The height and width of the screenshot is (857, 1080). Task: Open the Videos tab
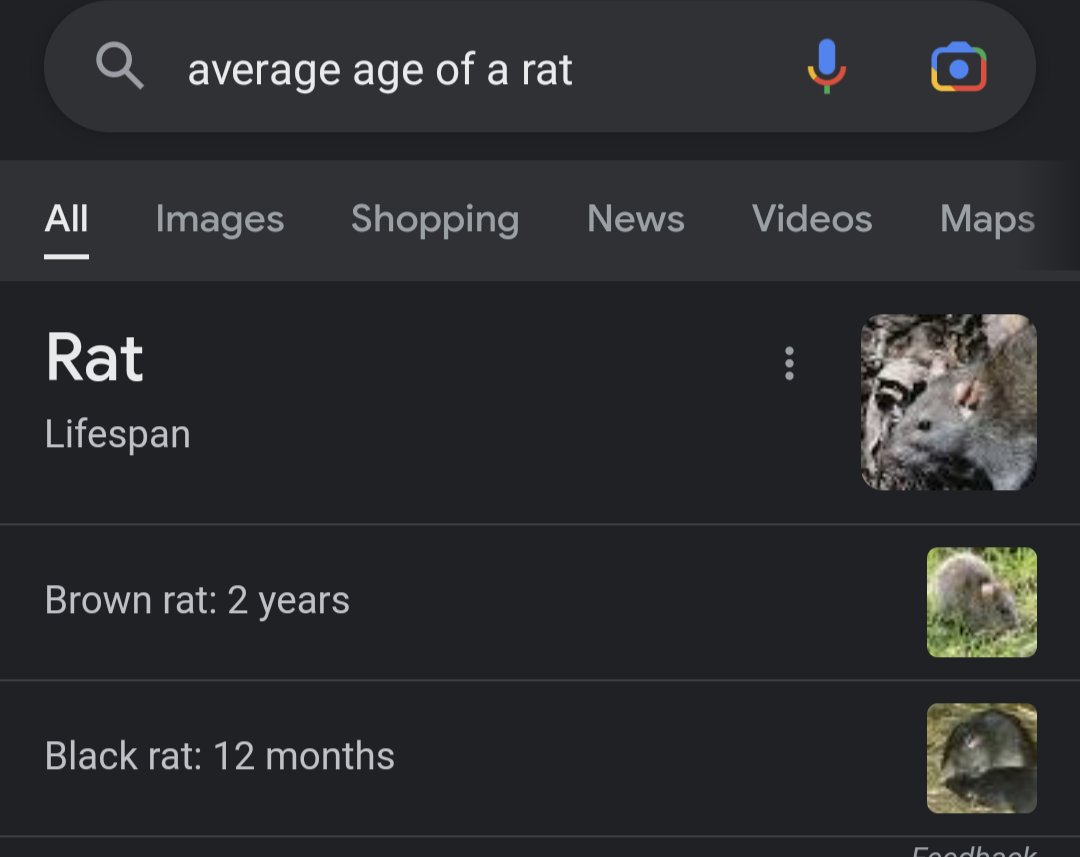811,219
